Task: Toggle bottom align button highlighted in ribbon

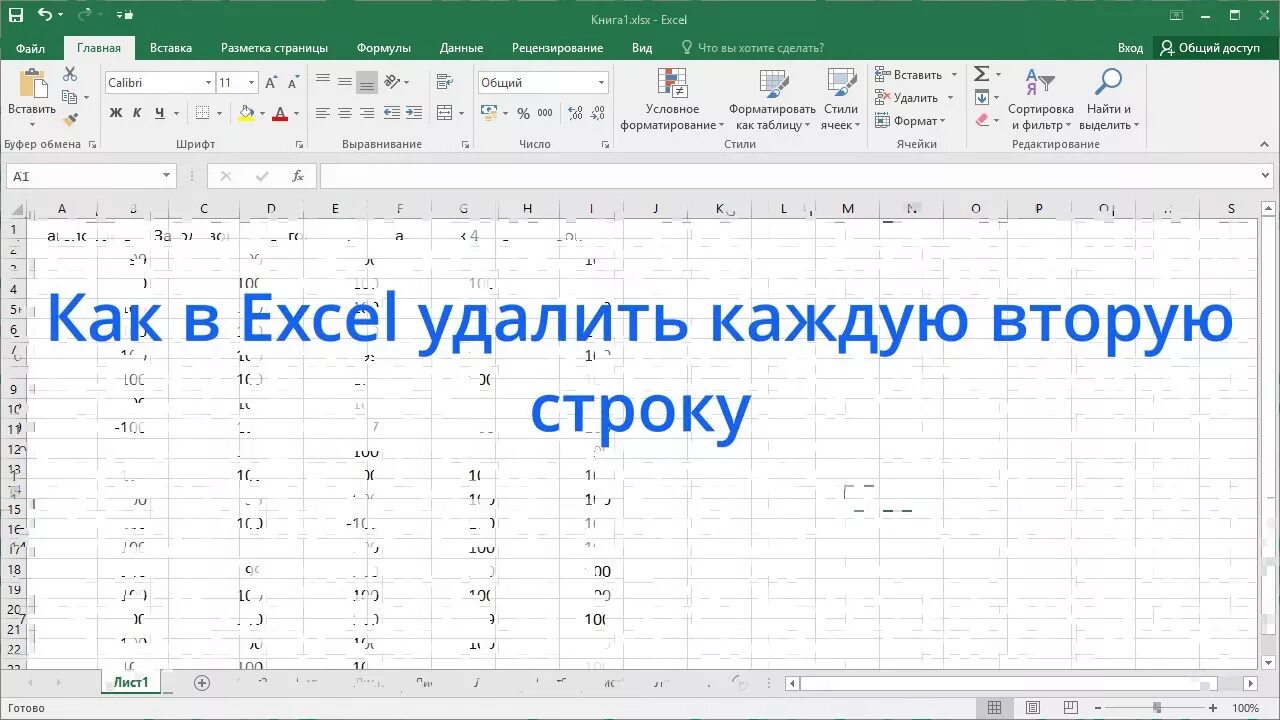Action: pos(366,82)
